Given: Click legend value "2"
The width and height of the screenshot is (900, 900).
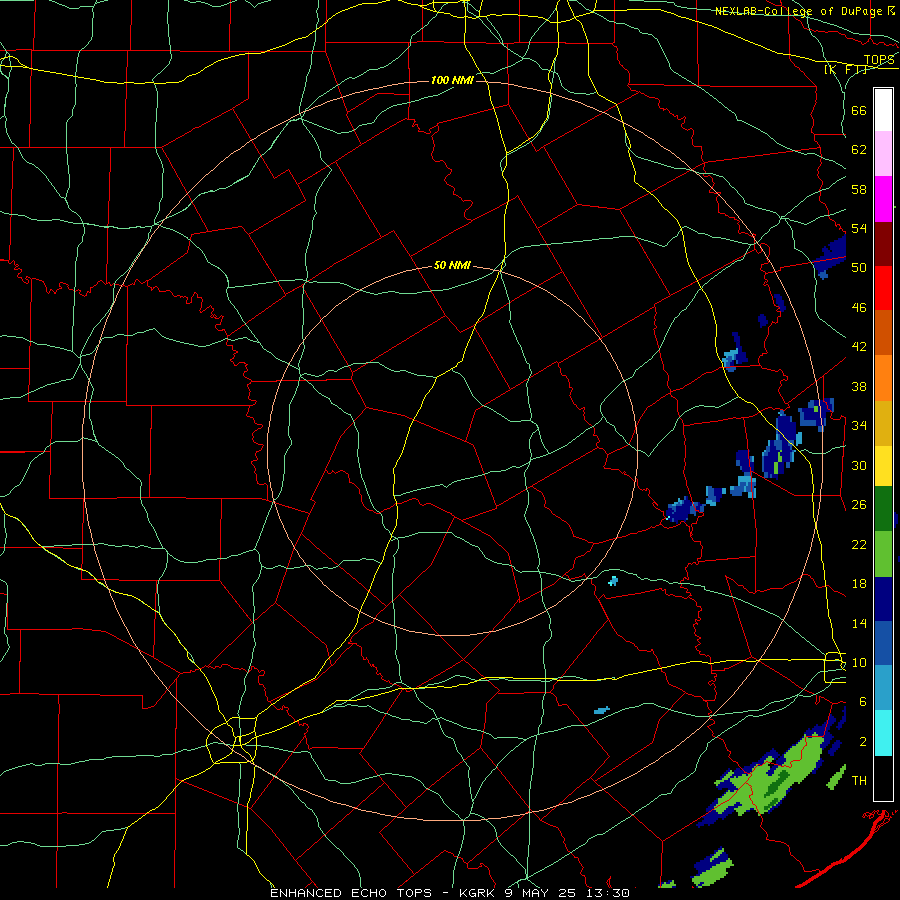Looking at the screenshot, I should tap(863, 742).
